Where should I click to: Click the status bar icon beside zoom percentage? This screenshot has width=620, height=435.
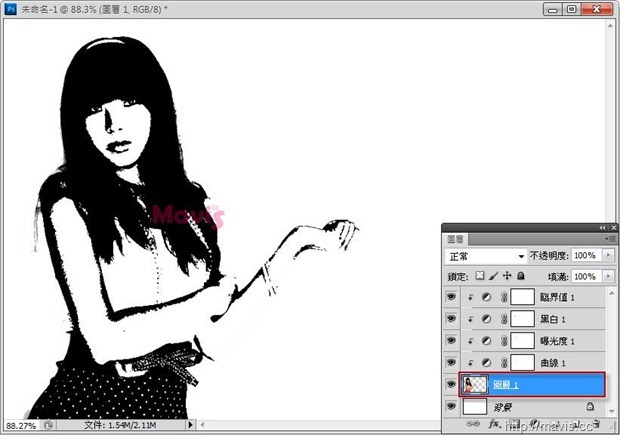click(48, 425)
